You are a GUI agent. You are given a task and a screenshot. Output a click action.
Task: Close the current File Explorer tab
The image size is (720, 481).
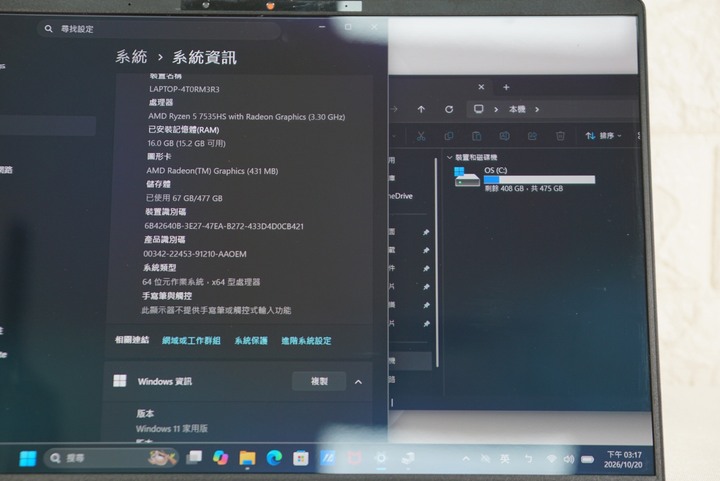481,87
